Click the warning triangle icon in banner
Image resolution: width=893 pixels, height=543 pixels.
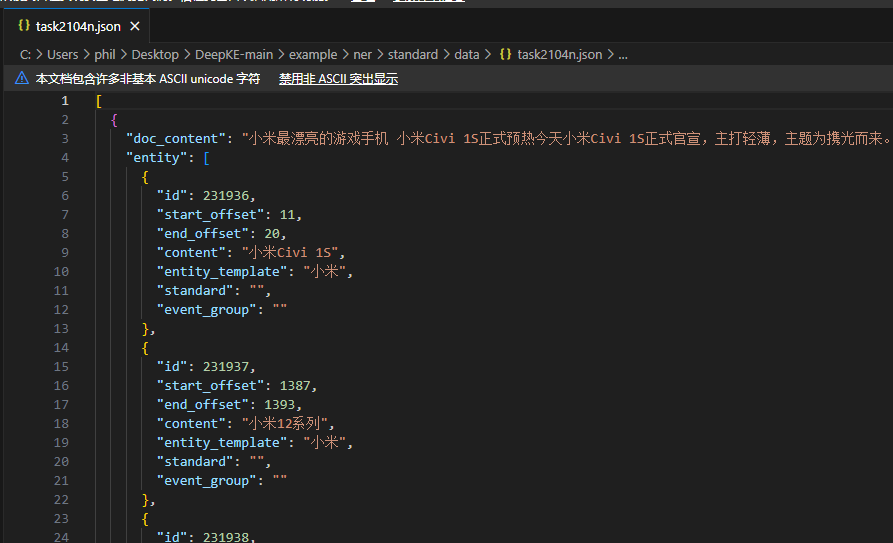(22, 78)
